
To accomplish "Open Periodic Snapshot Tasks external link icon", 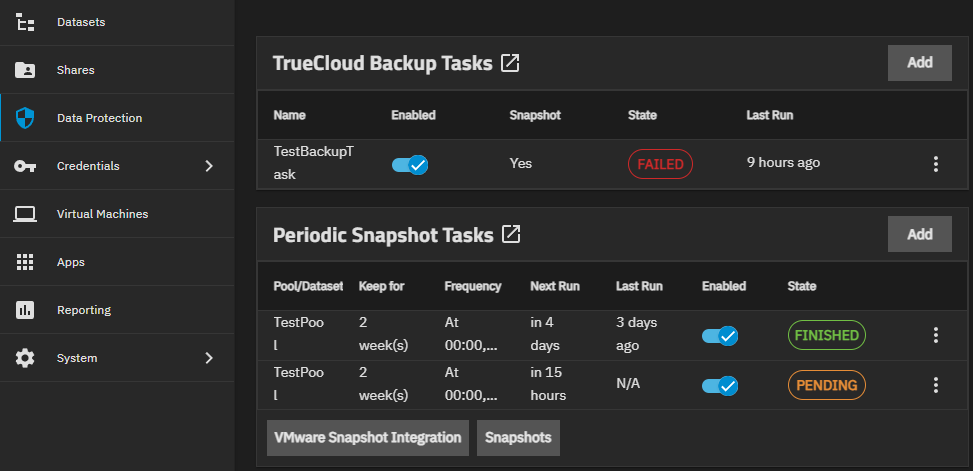I will click(511, 235).
